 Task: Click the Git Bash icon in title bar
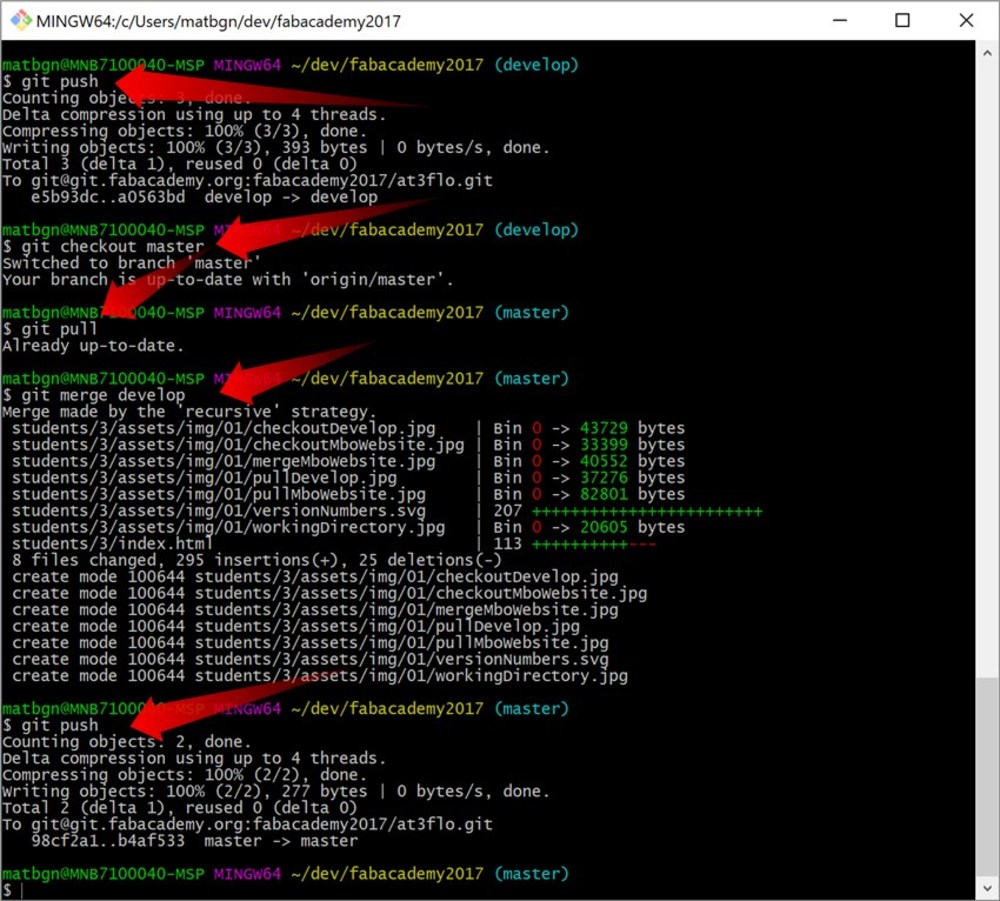[x=21, y=20]
